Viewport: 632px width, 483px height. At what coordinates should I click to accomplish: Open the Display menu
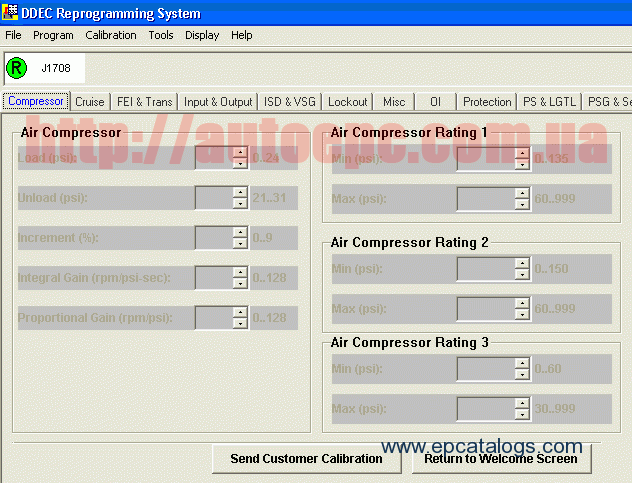point(202,35)
